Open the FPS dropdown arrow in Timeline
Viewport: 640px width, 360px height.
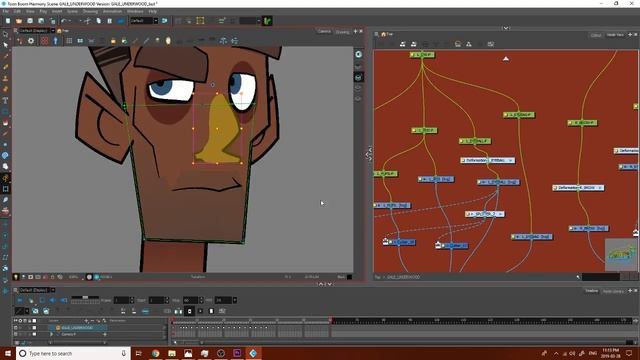[x=235, y=300]
